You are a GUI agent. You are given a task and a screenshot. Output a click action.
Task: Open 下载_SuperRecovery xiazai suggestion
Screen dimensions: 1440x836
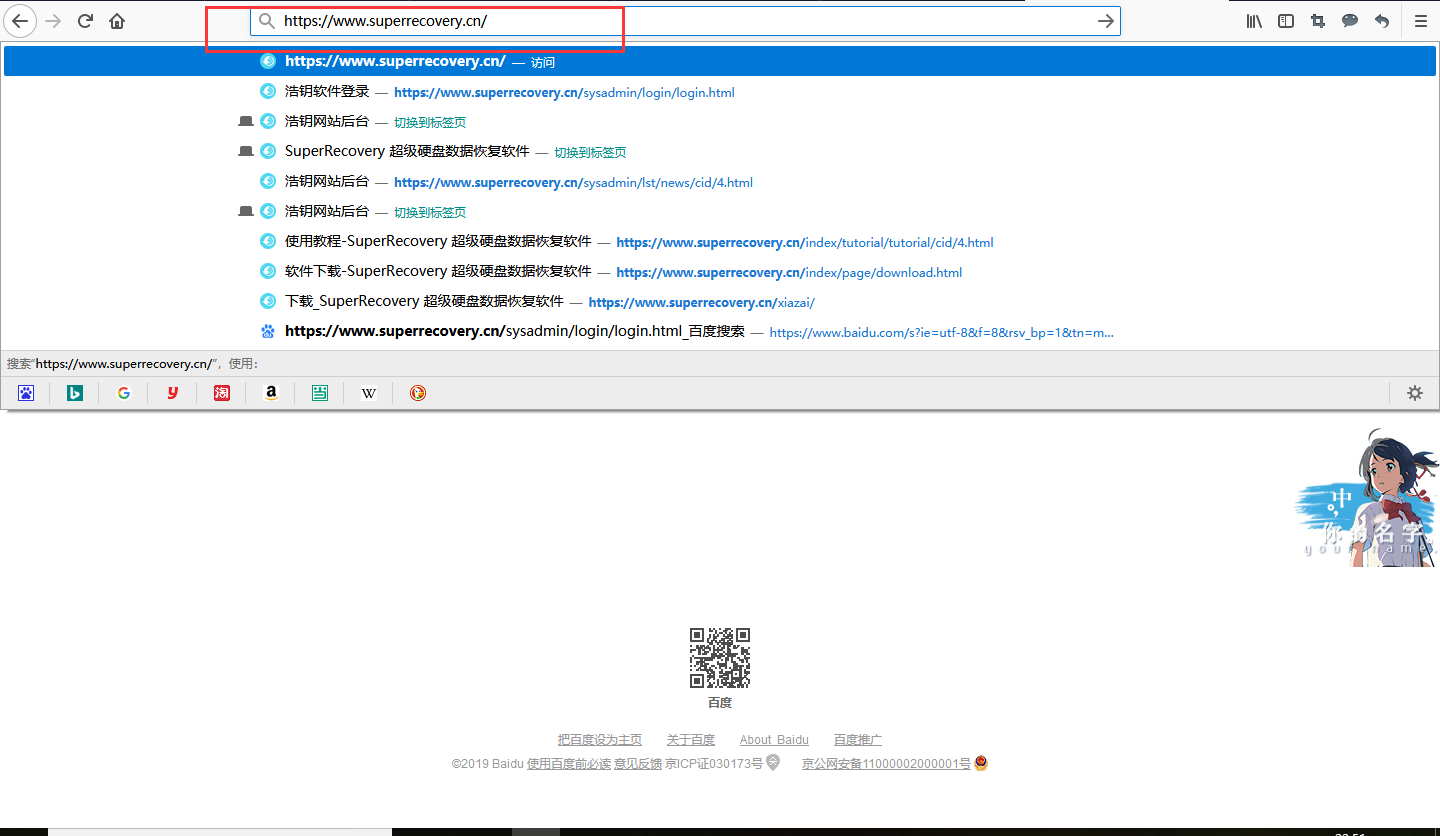tap(720, 301)
